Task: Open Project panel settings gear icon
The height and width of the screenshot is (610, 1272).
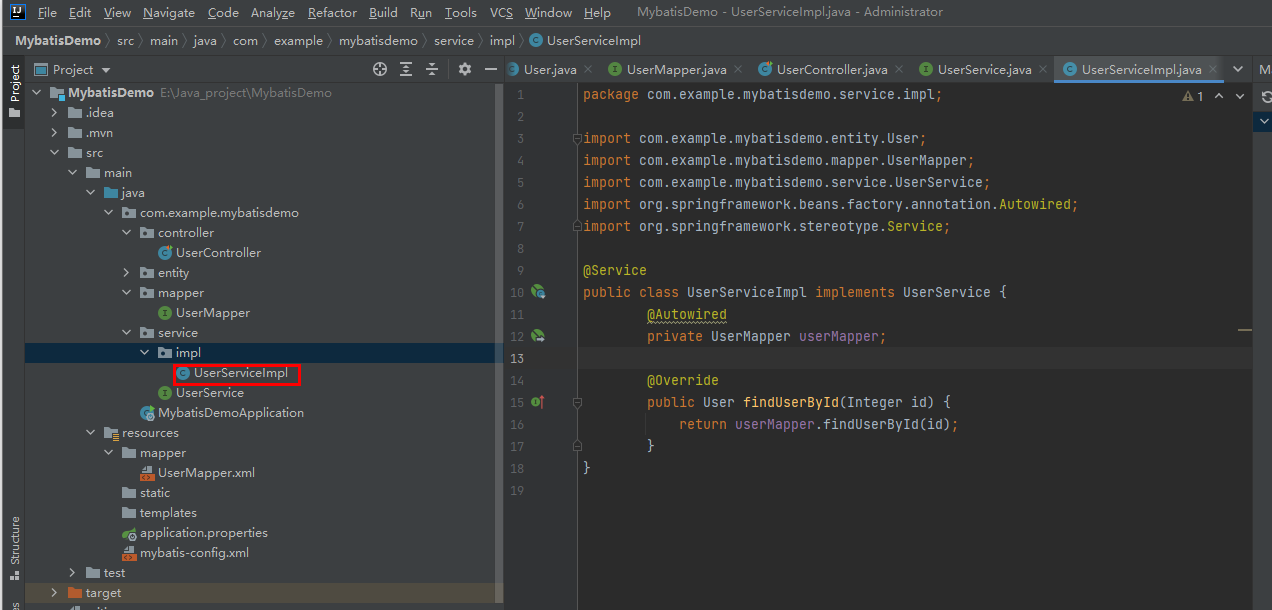Action: (464, 69)
